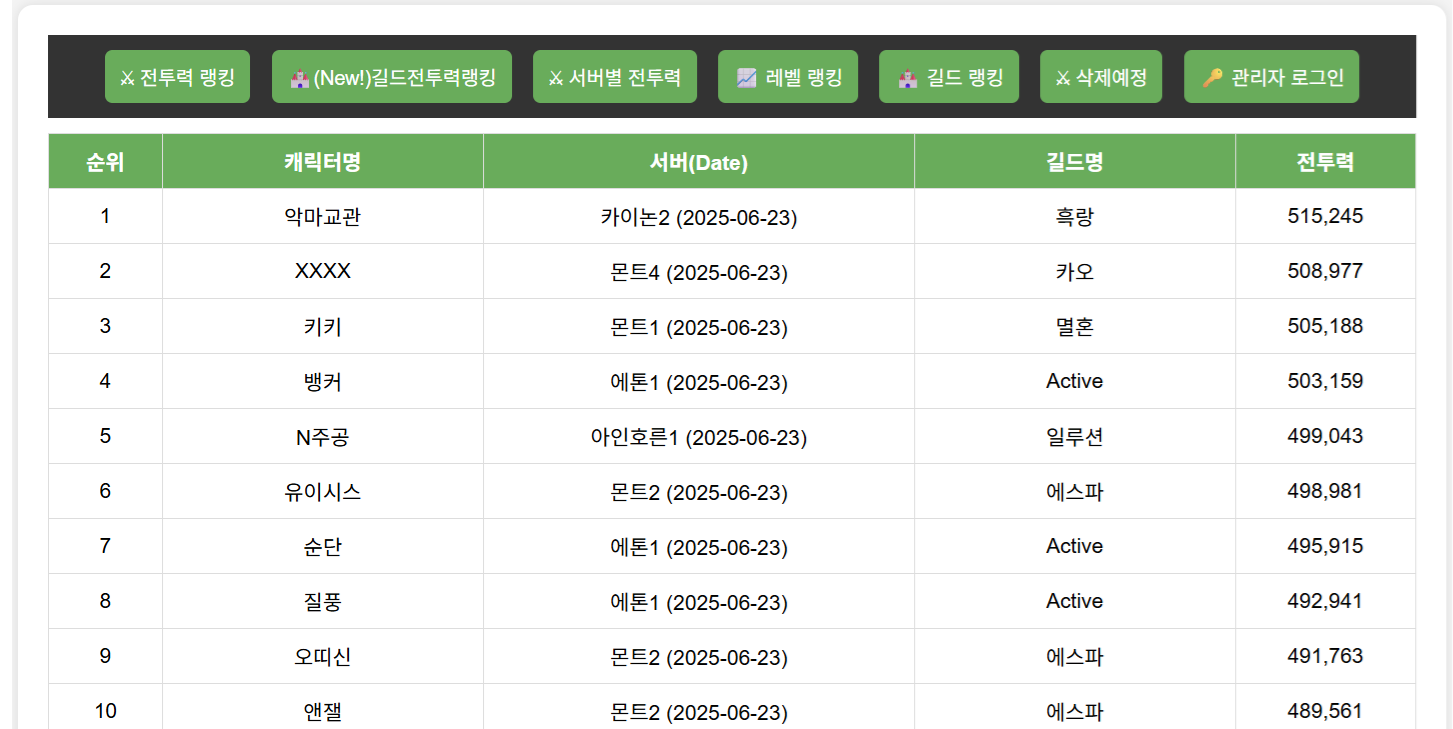The image size is (1453, 729).
Task: Select the 서버(Date) column header
Action: tap(698, 162)
